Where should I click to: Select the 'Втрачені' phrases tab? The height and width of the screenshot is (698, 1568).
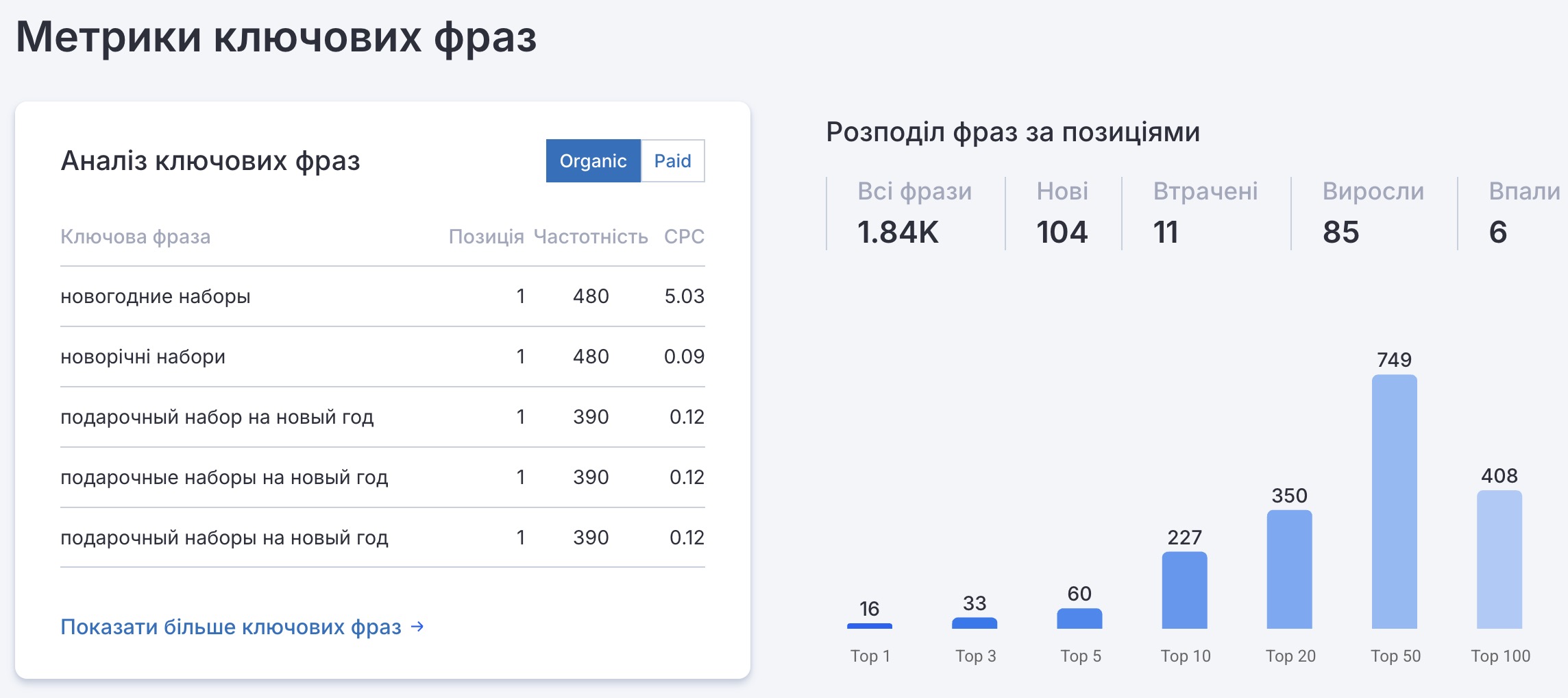click(1205, 213)
